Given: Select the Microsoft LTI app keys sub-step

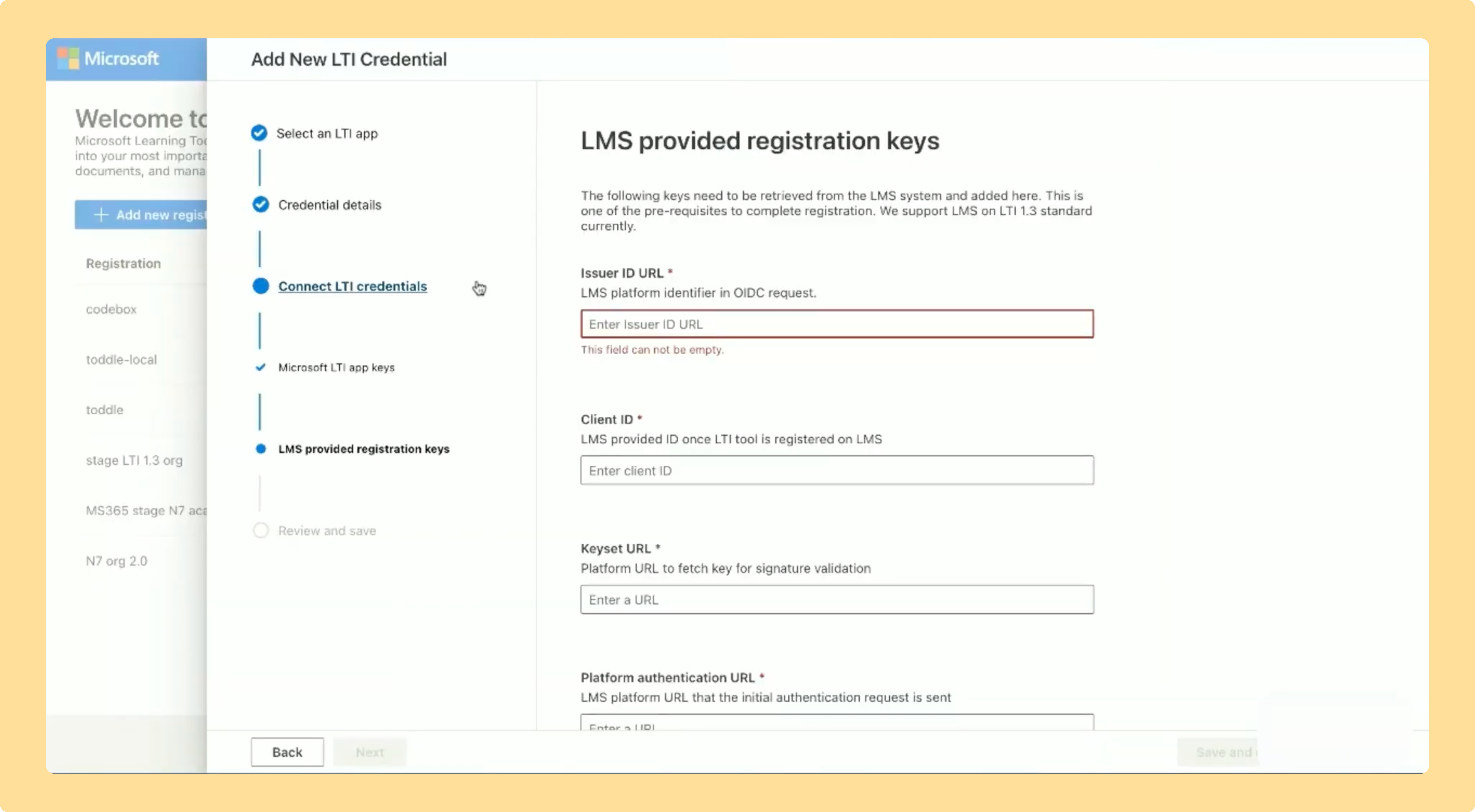Looking at the screenshot, I should point(337,367).
